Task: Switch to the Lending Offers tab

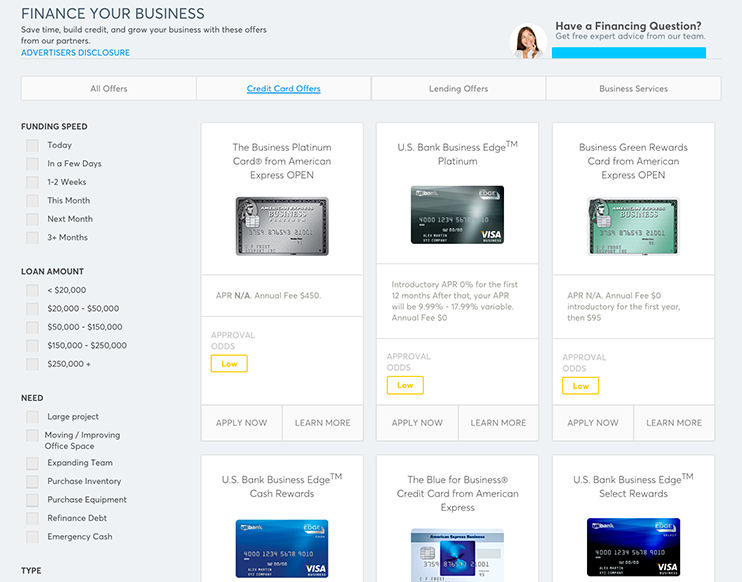Action: 459,88
